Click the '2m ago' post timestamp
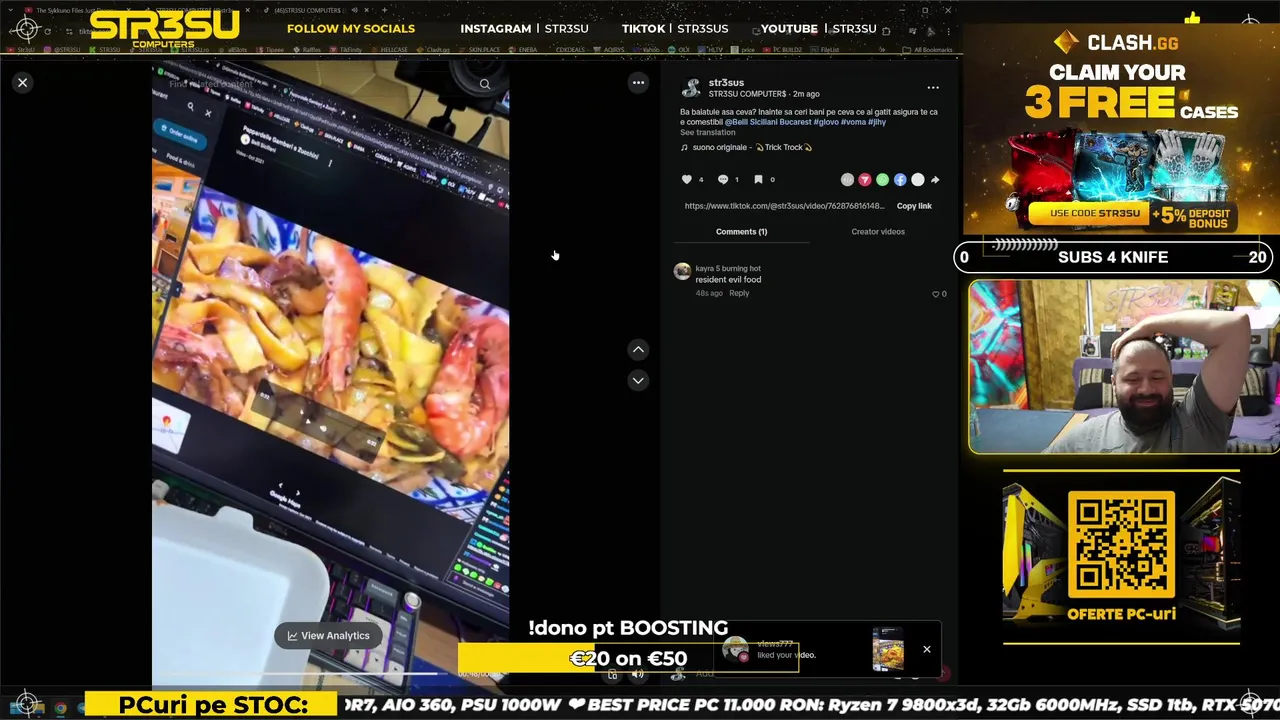This screenshot has height=720, width=1280. [x=806, y=94]
